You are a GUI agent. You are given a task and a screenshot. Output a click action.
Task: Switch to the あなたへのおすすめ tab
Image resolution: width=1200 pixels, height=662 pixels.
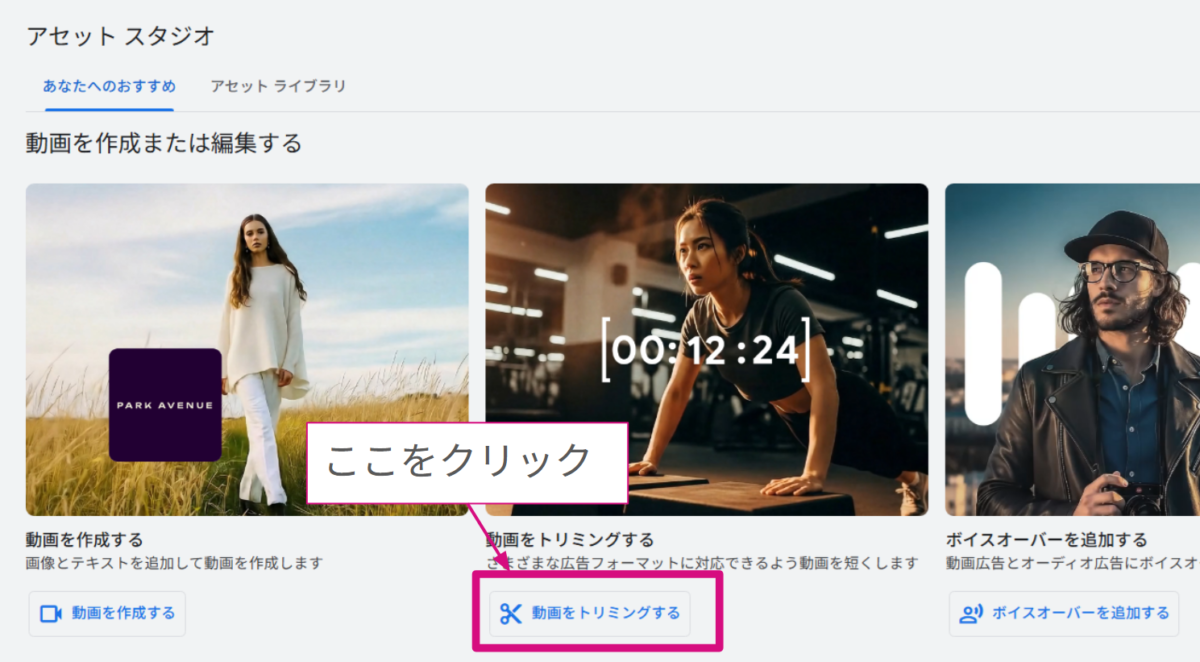coord(108,86)
